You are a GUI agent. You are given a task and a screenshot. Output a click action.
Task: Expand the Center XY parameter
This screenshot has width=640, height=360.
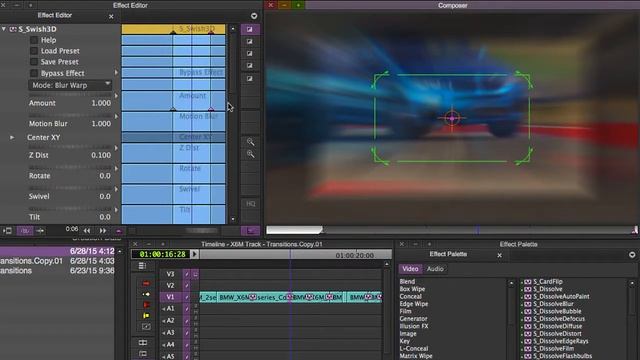[12, 138]
